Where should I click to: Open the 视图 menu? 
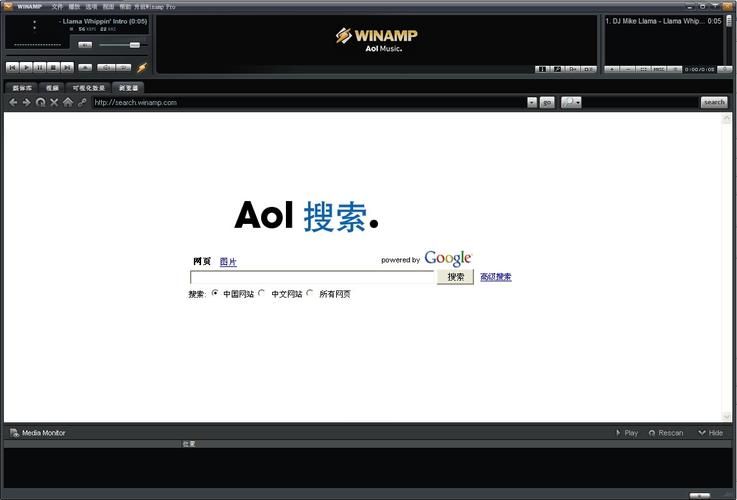[109, 7]
